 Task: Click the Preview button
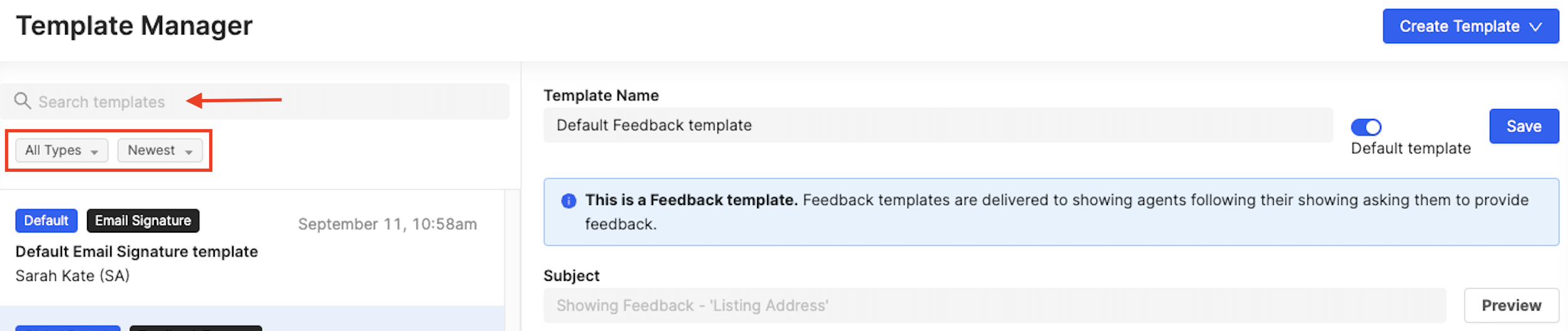pos(1511,305)
